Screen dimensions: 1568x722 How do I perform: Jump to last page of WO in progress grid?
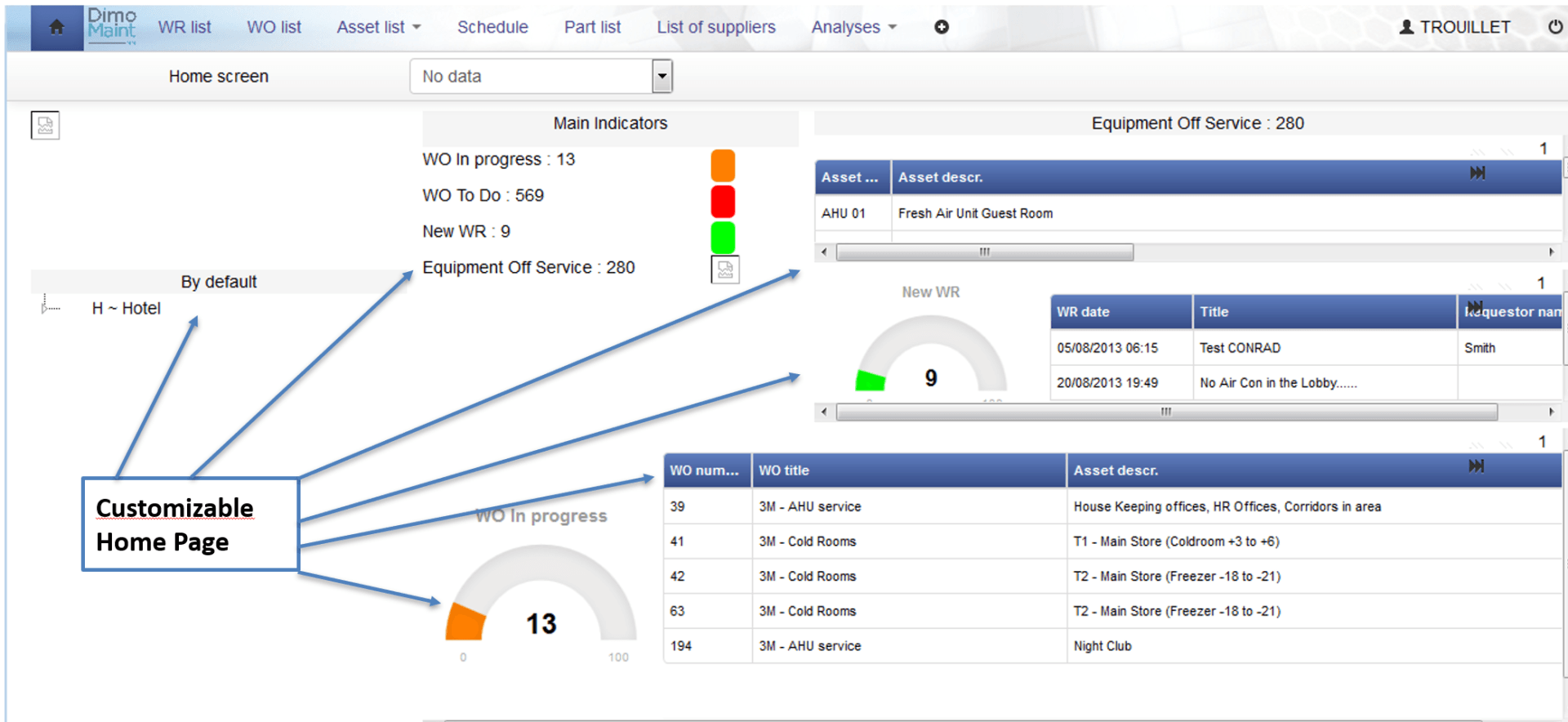[1477, 466]
